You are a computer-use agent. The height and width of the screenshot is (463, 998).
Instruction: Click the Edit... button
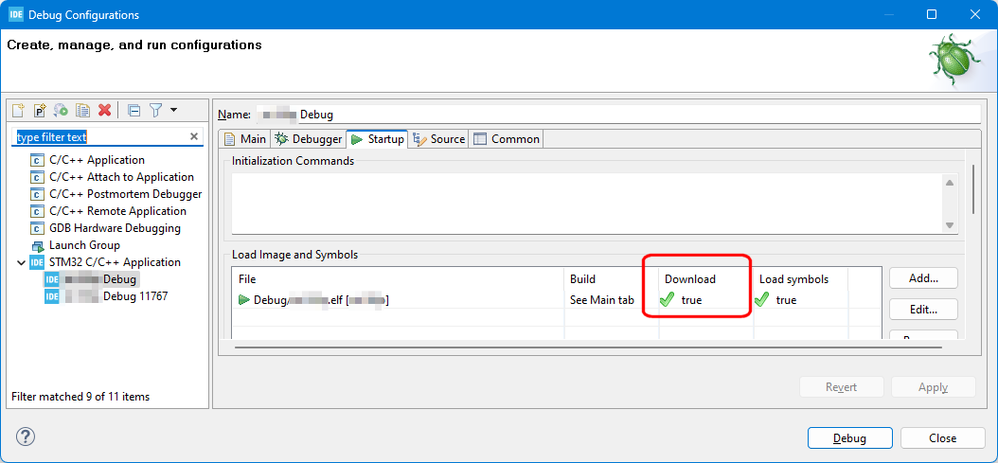tap(924, 310)
